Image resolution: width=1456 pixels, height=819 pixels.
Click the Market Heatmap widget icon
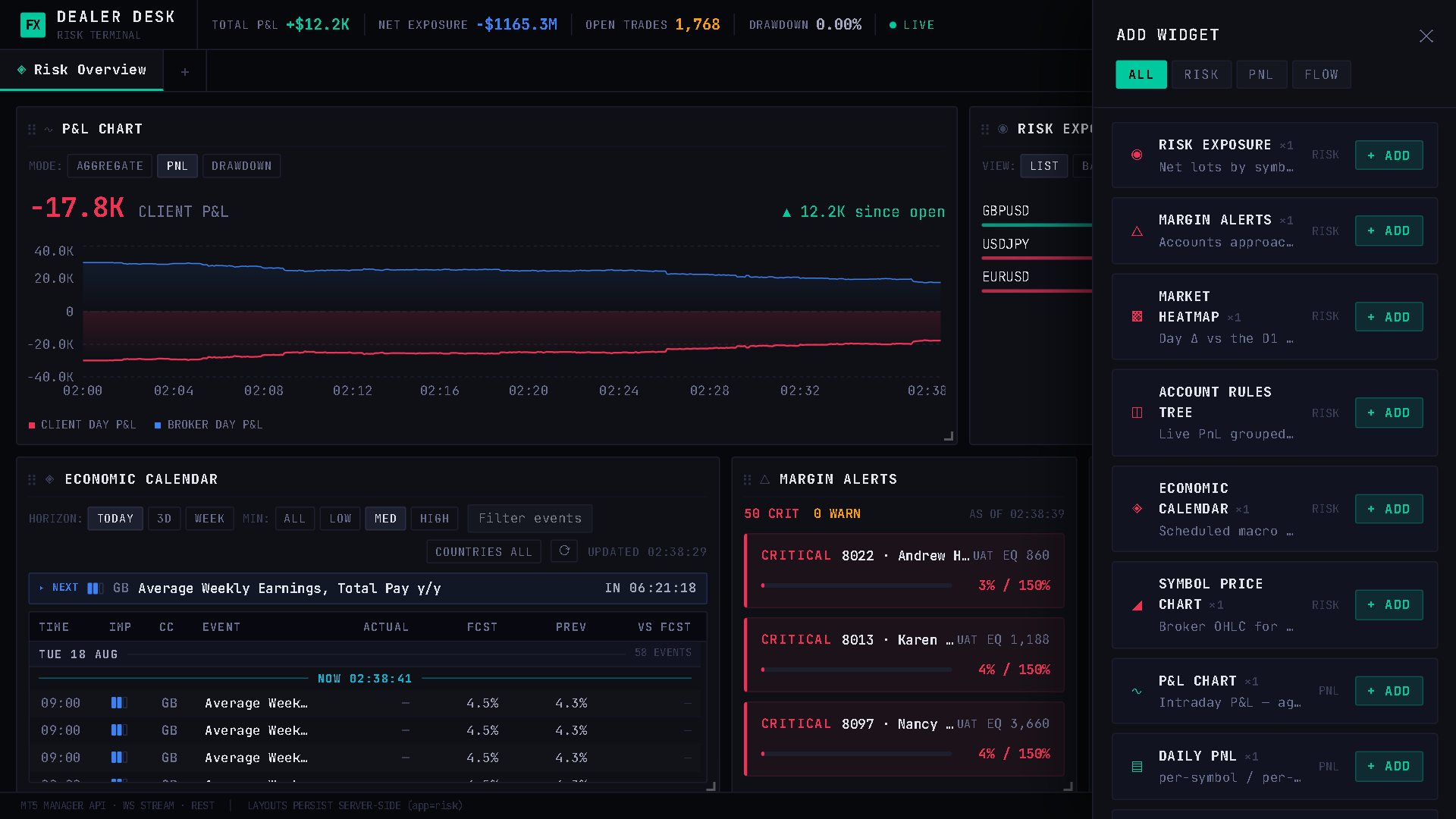[1137, 317]
